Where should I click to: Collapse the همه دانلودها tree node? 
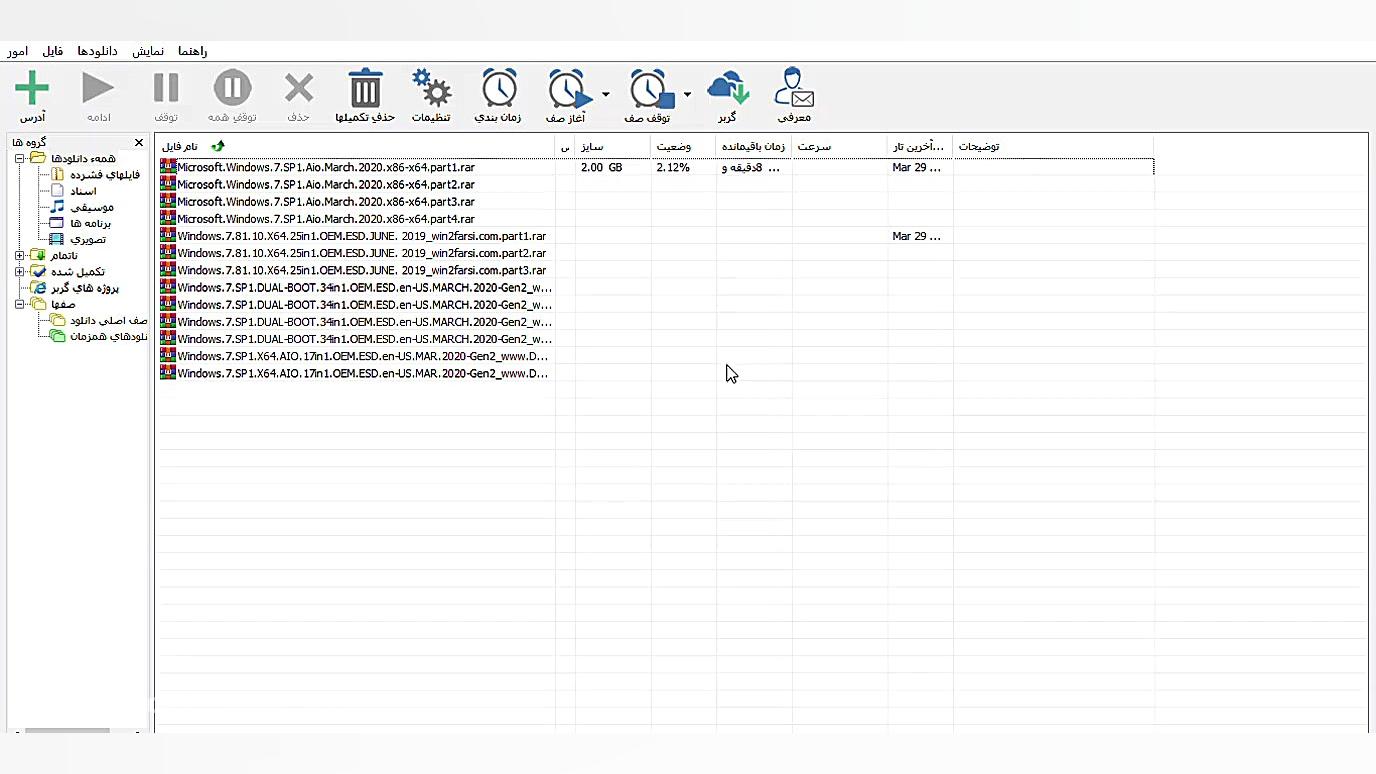tap(19, 159)
